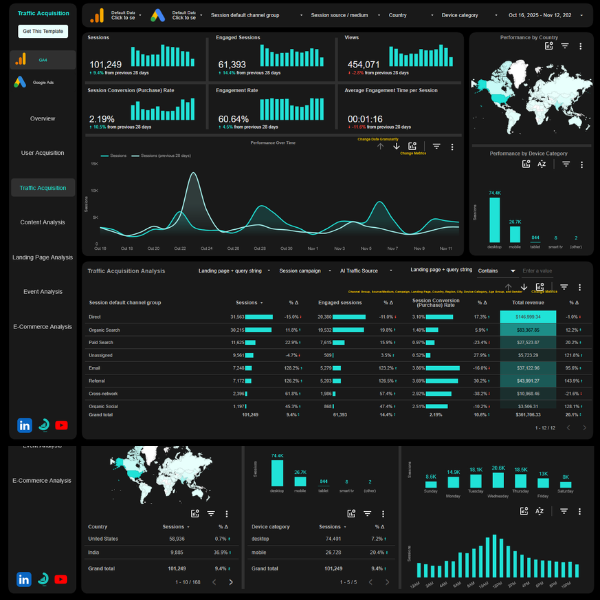The image size is (600, 600).
Task: Expand the Country filter dropdown
Action: pyautogui.click(x=411, y=15)
